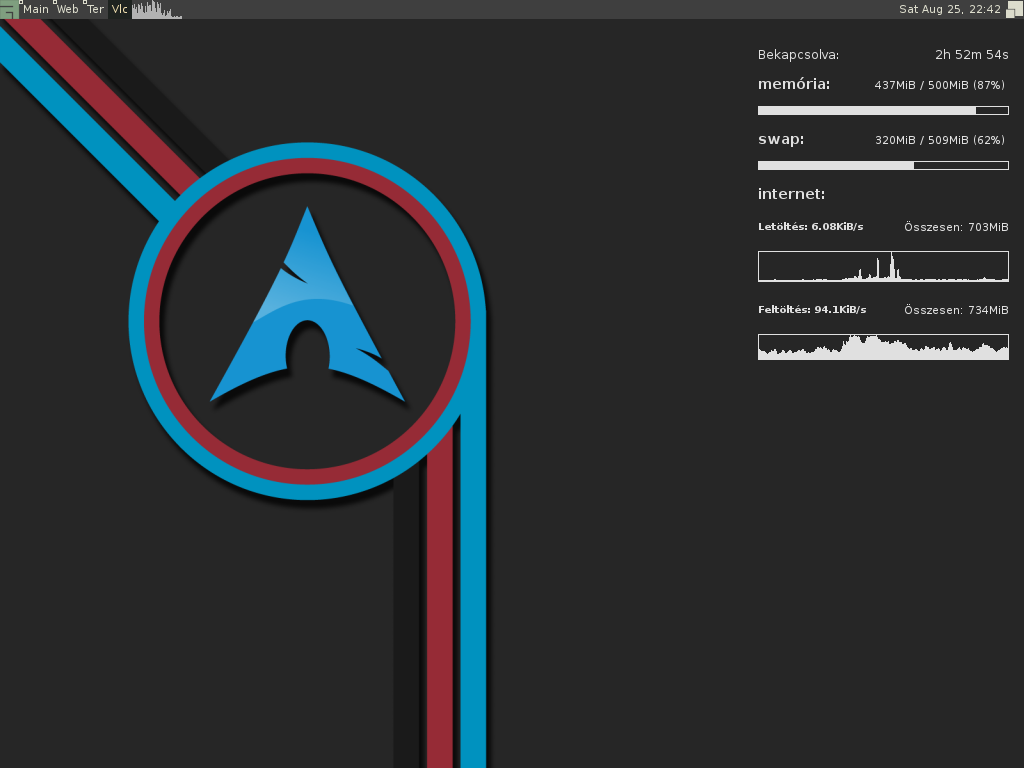Click the memória usage bar

pyautogui.click(x=883, y=110)
